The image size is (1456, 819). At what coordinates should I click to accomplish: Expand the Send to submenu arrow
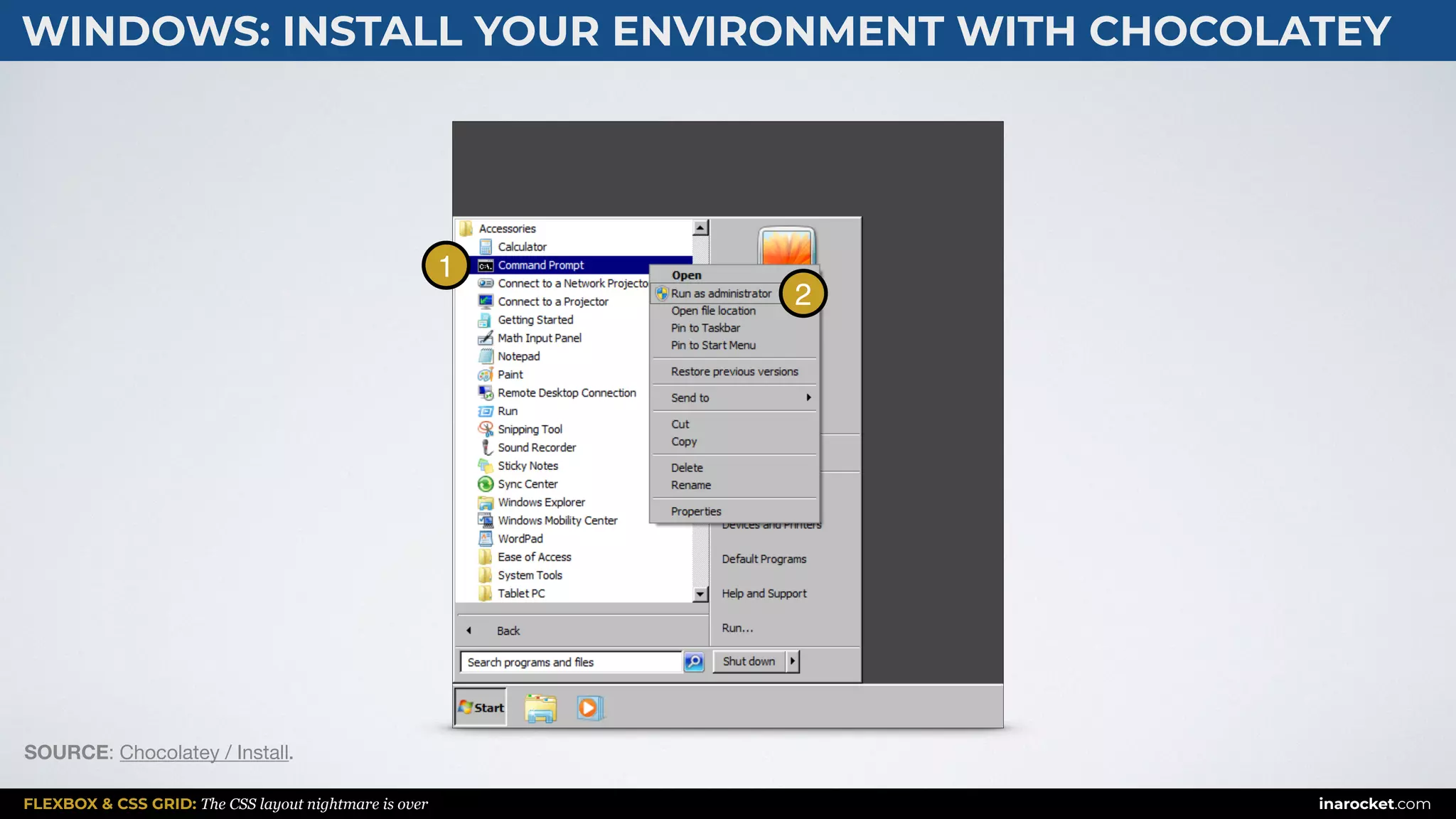(808, 397)
